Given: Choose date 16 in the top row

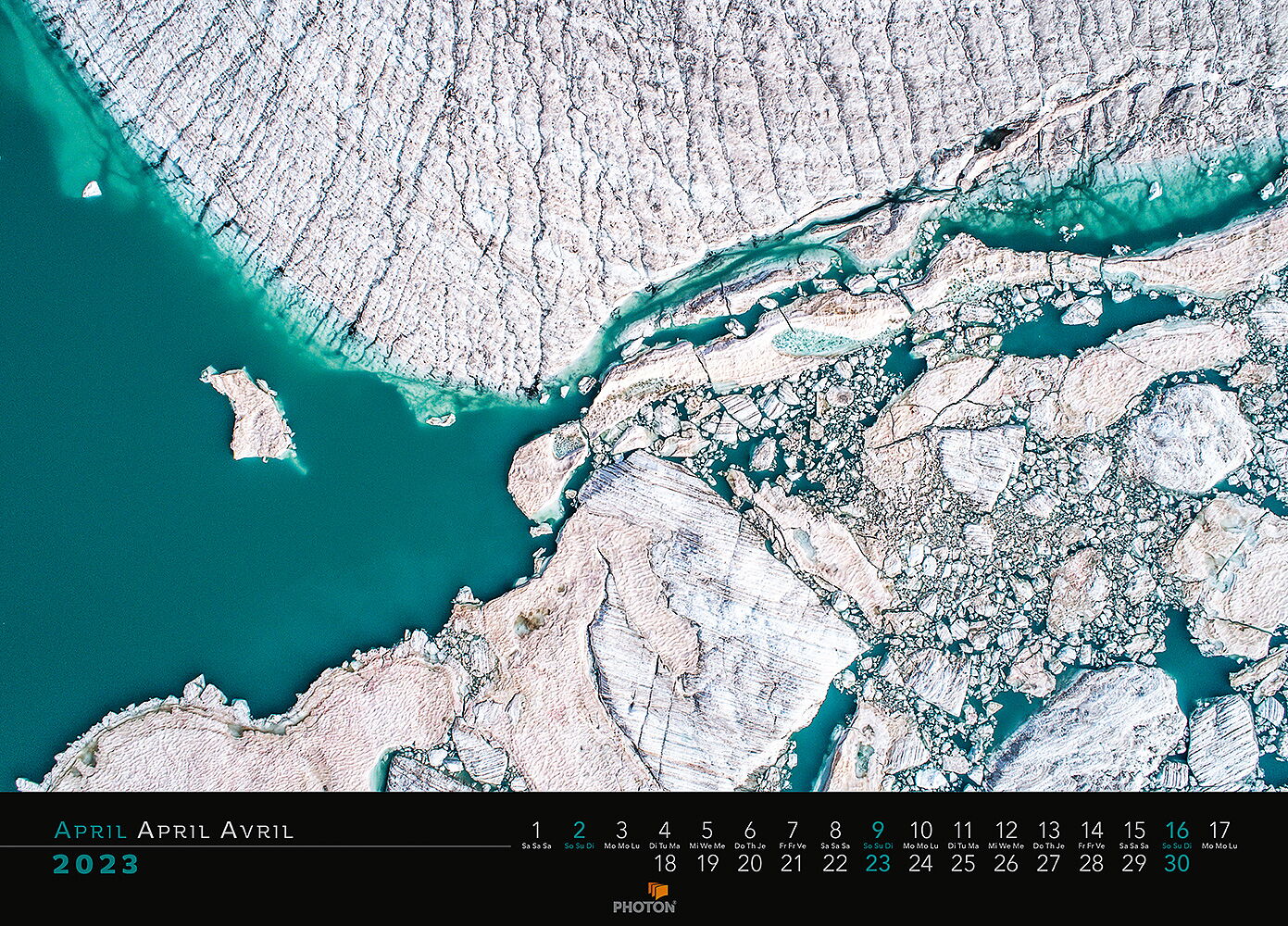Looking at the screenshot, I should pyautogui.click(x=1176, y=830).
